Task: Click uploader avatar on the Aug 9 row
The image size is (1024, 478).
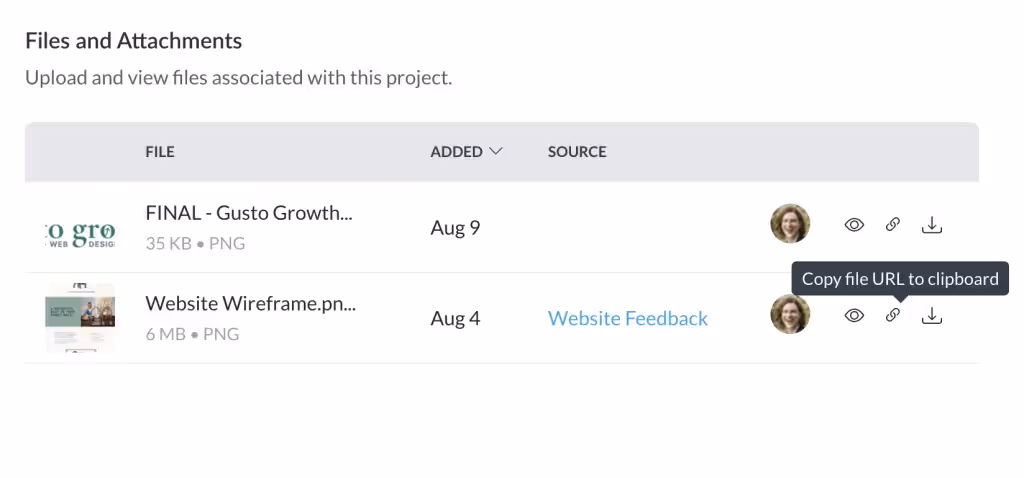Action: coord(790,224)
